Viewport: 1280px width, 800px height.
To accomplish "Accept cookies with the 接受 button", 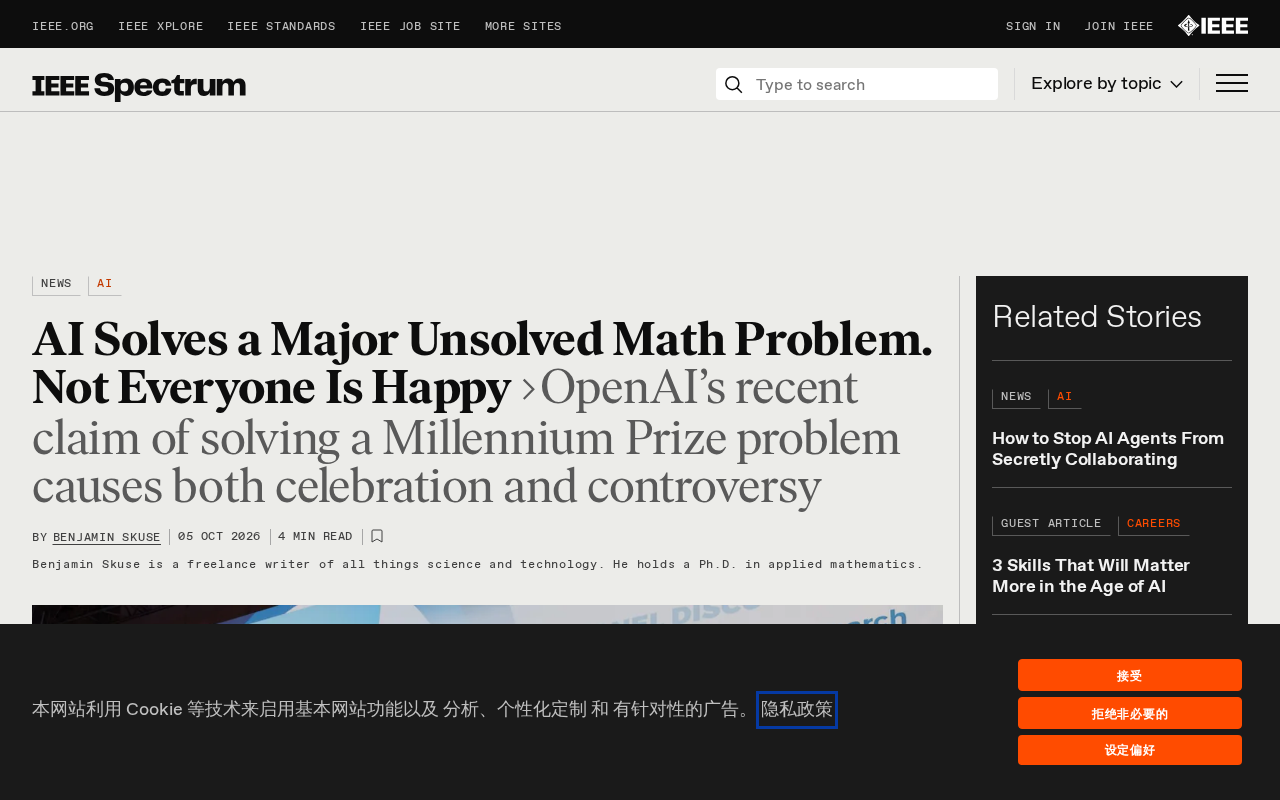I will pos(1130,675).
